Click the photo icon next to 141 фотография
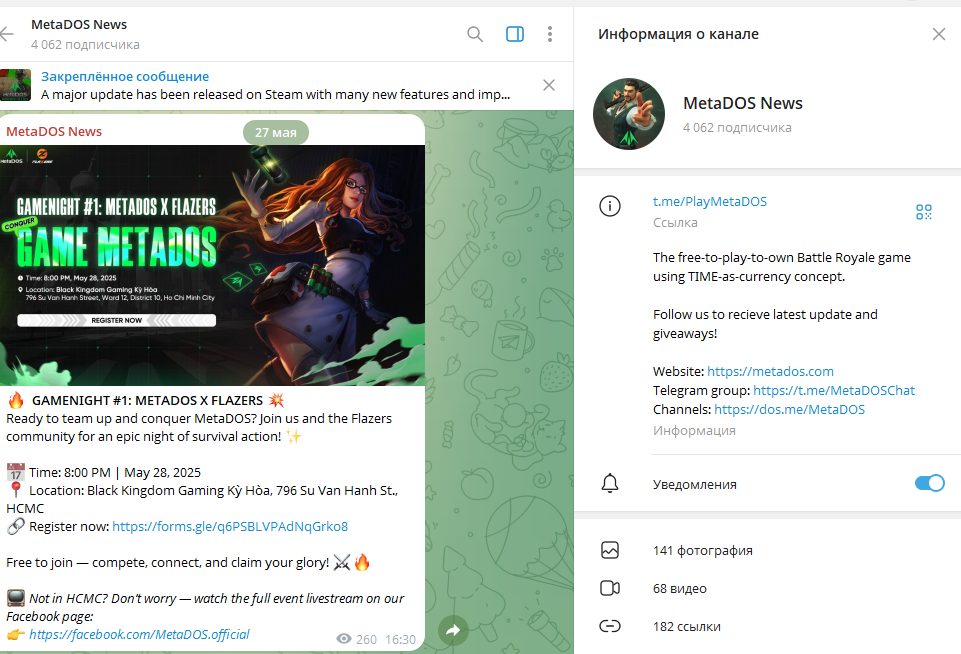Image resolution: width=961 pixels, height=654 pixels. pos(610,550)
